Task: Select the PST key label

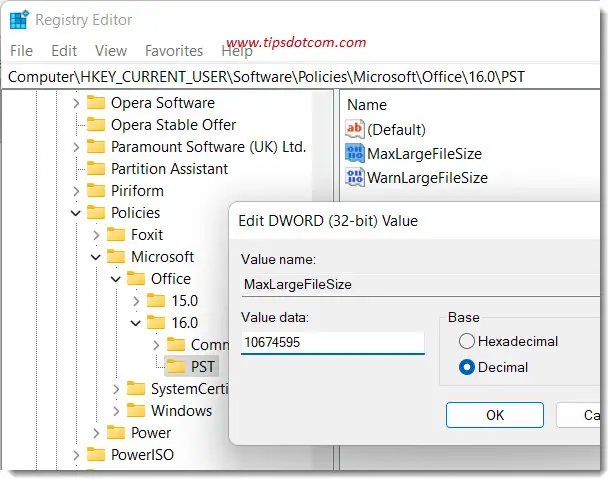Action: (x=202, y=367)
